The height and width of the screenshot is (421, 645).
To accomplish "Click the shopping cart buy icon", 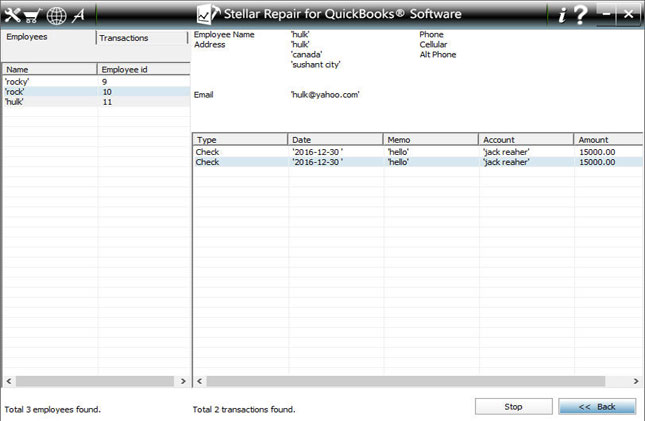I will [x=32, y=16].
